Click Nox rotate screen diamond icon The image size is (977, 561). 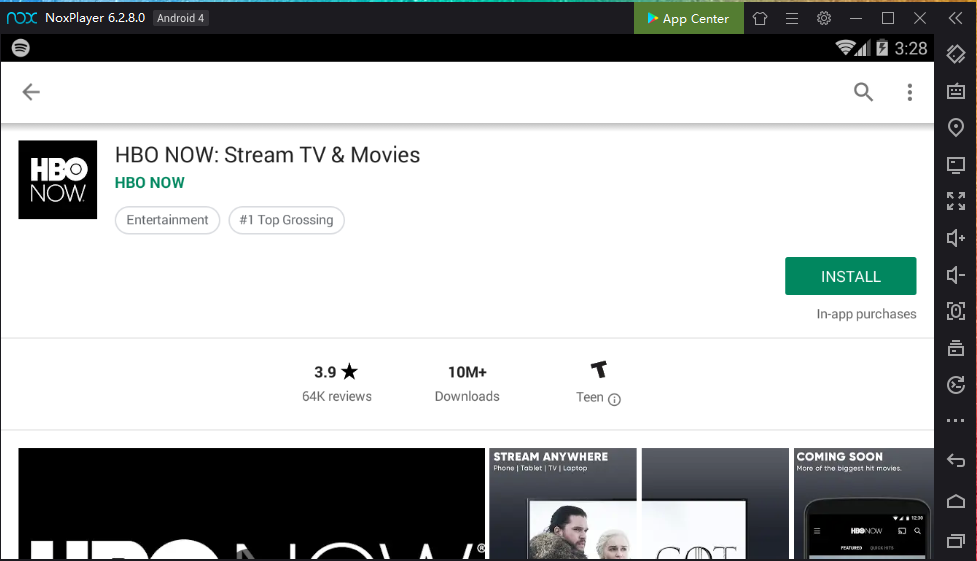956,54
